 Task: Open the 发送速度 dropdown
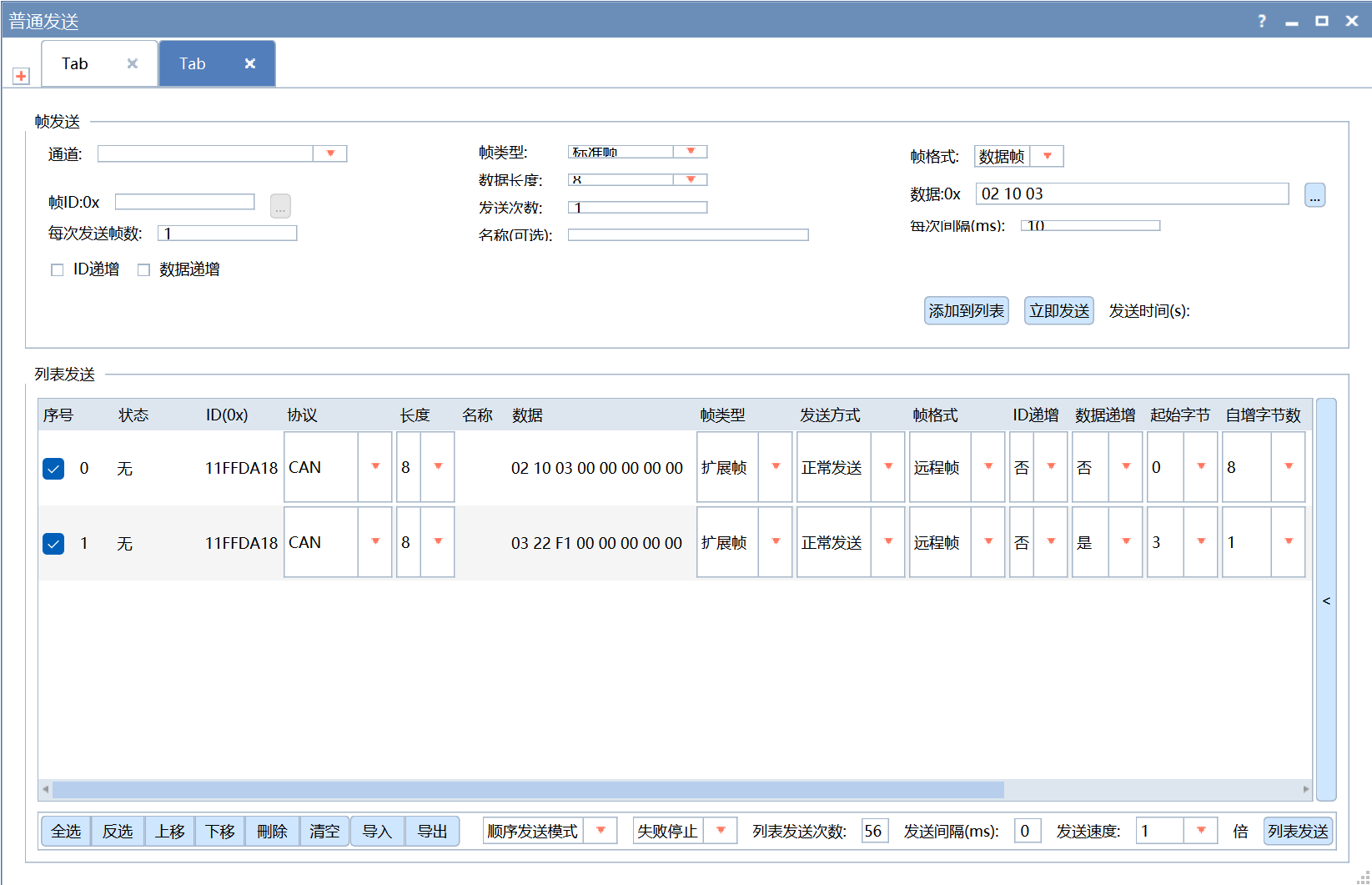(x=1201, y=831)
